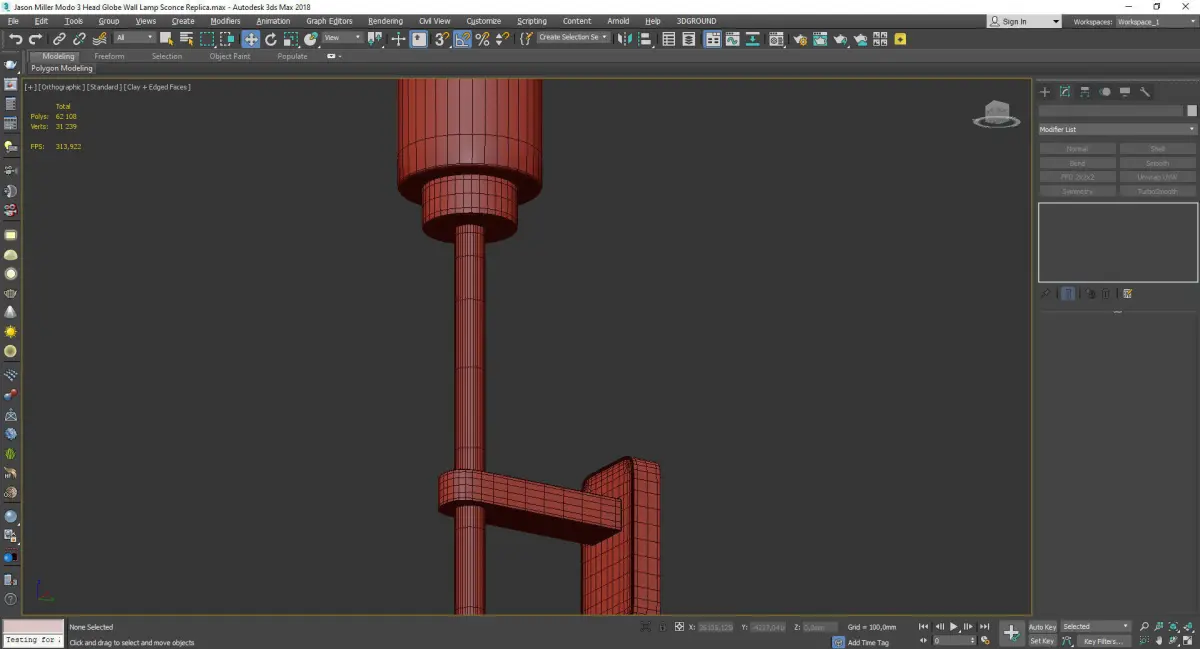Image resolution: width=1200 pixels, height=649 pixels.
Task: Open the Curve Editor from toolbar
Action: tap(732, 39)
